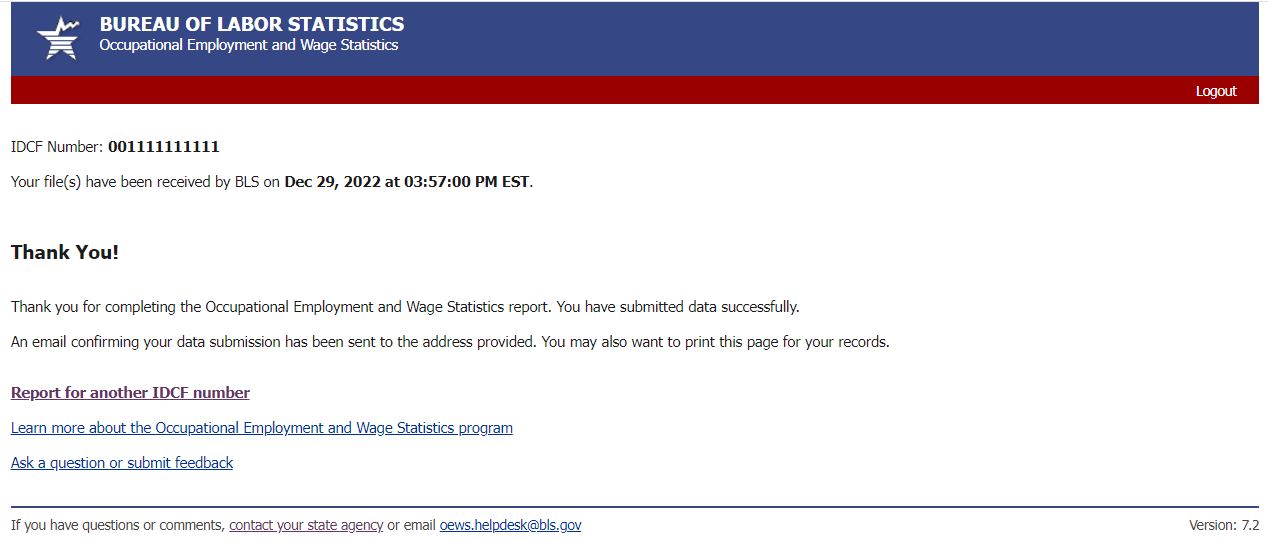Screen dimensions: 1268x543
Task: Open the Learn more about OEWS program link
Action: pos(261,428)
